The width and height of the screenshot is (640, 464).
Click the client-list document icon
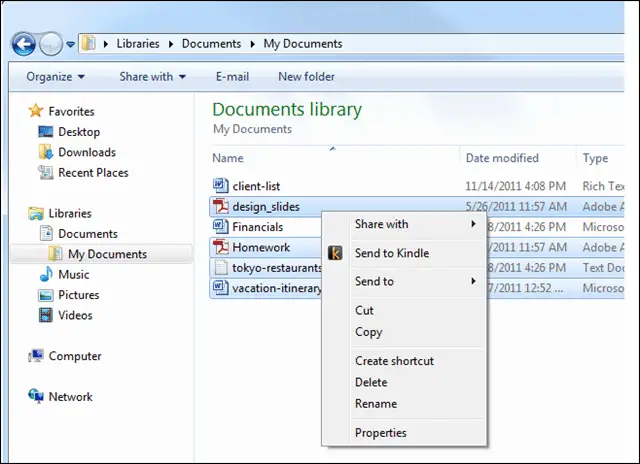point(221,186)
